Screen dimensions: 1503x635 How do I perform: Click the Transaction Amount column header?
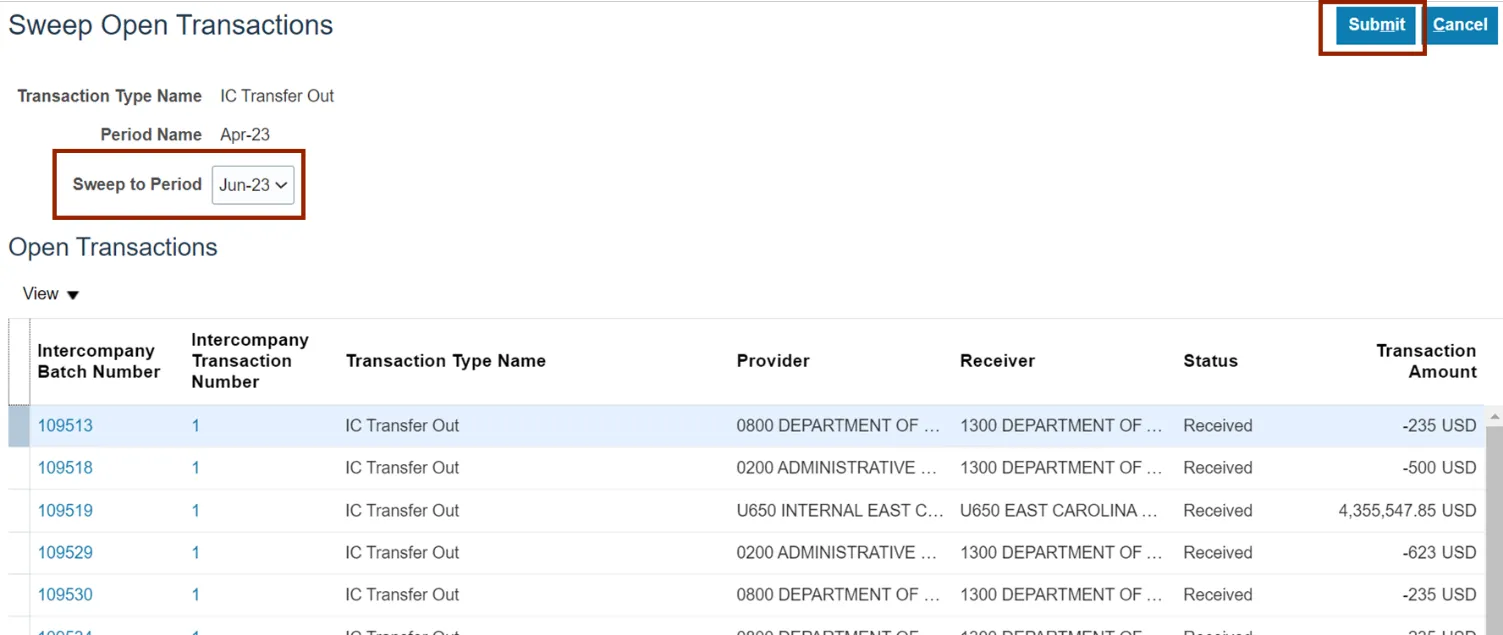(1425, 361)
